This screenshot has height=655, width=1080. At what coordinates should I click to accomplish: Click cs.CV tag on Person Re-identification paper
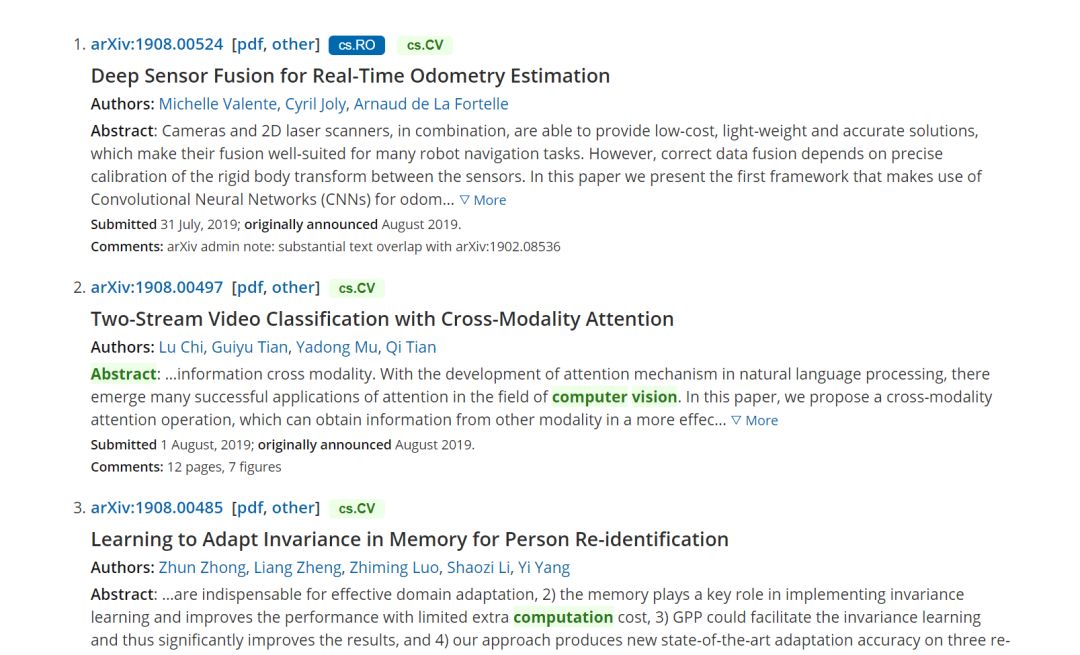(x=357, y=509)
